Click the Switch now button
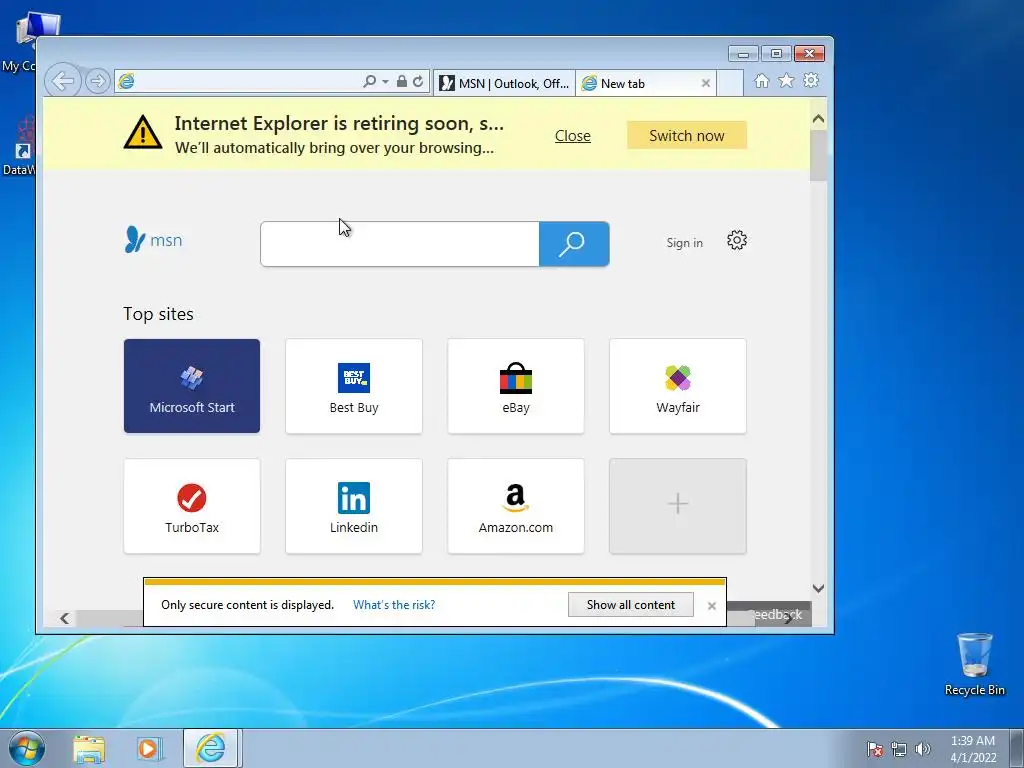The width and height of the screenshot is (1024, 768). click(x=686, y=135)
